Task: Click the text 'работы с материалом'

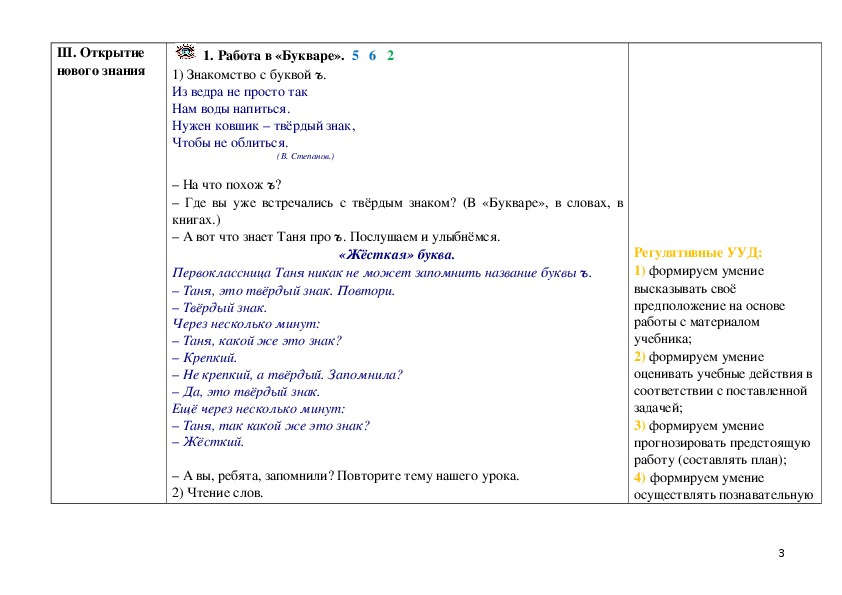Action: tap(697, 322)
